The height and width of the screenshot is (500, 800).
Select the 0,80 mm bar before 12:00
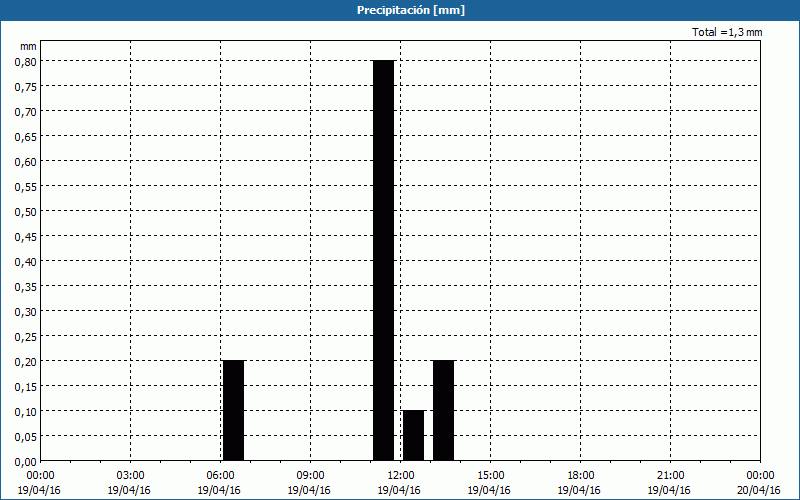coord(384,260)
